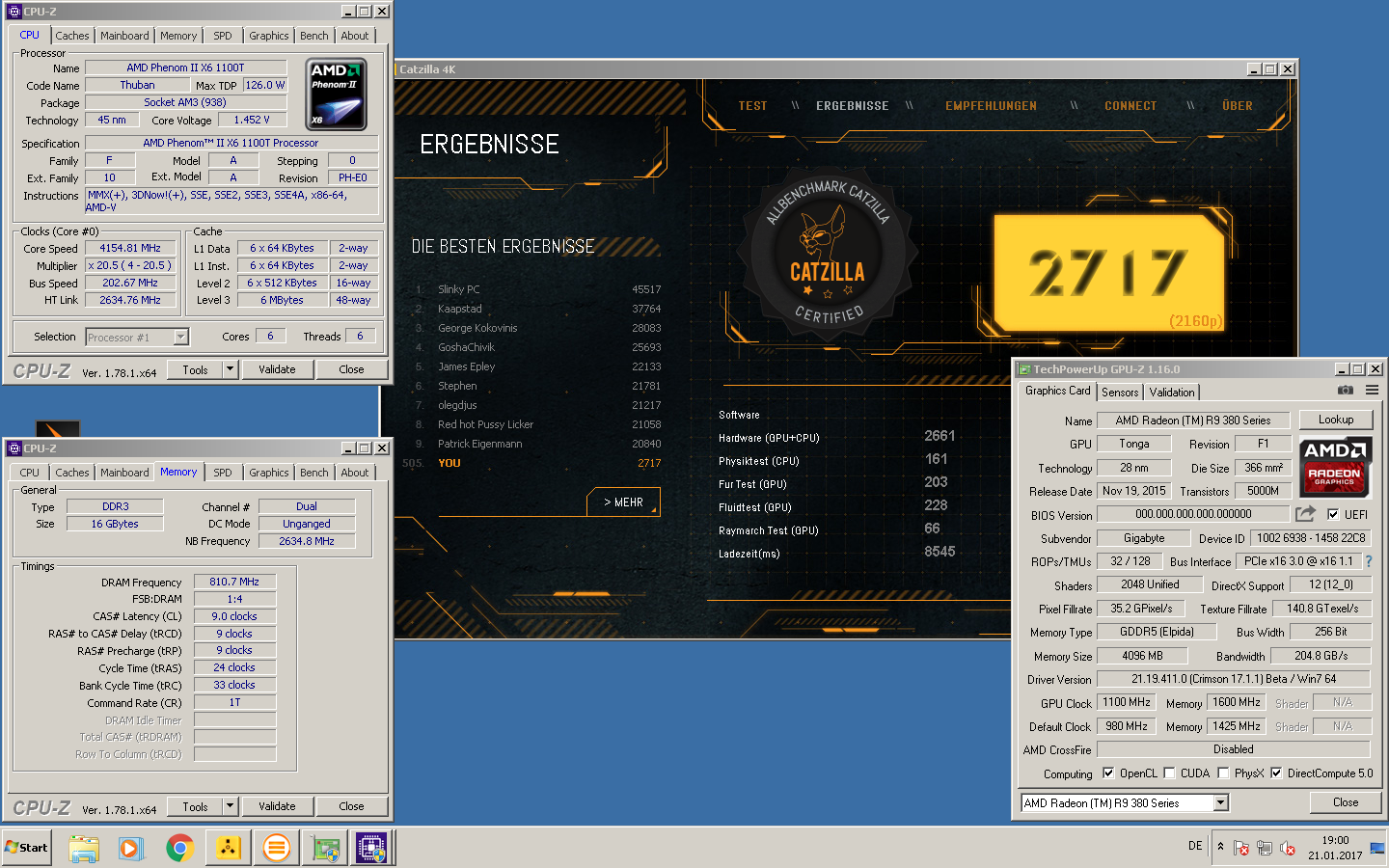
Task: Open the TEST tab in Catzilla
Action: (753, 106)
